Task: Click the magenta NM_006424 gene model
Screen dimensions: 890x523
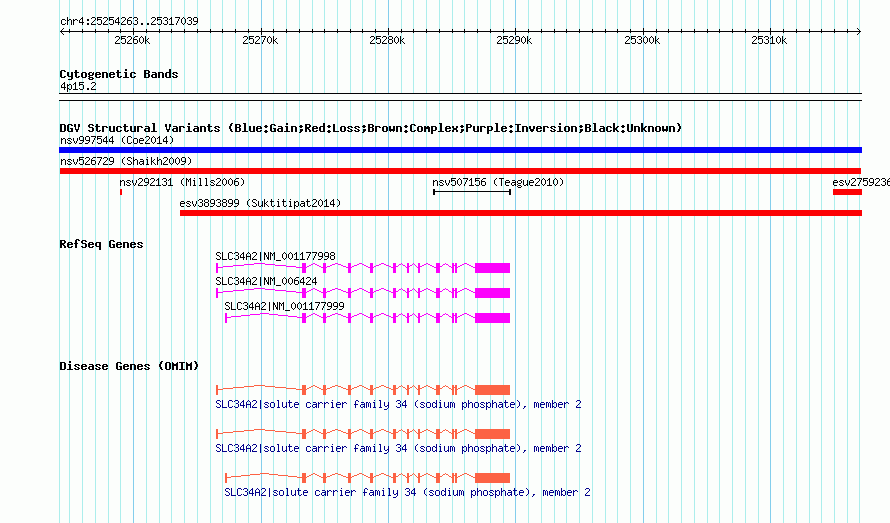Action: (363, 293)
